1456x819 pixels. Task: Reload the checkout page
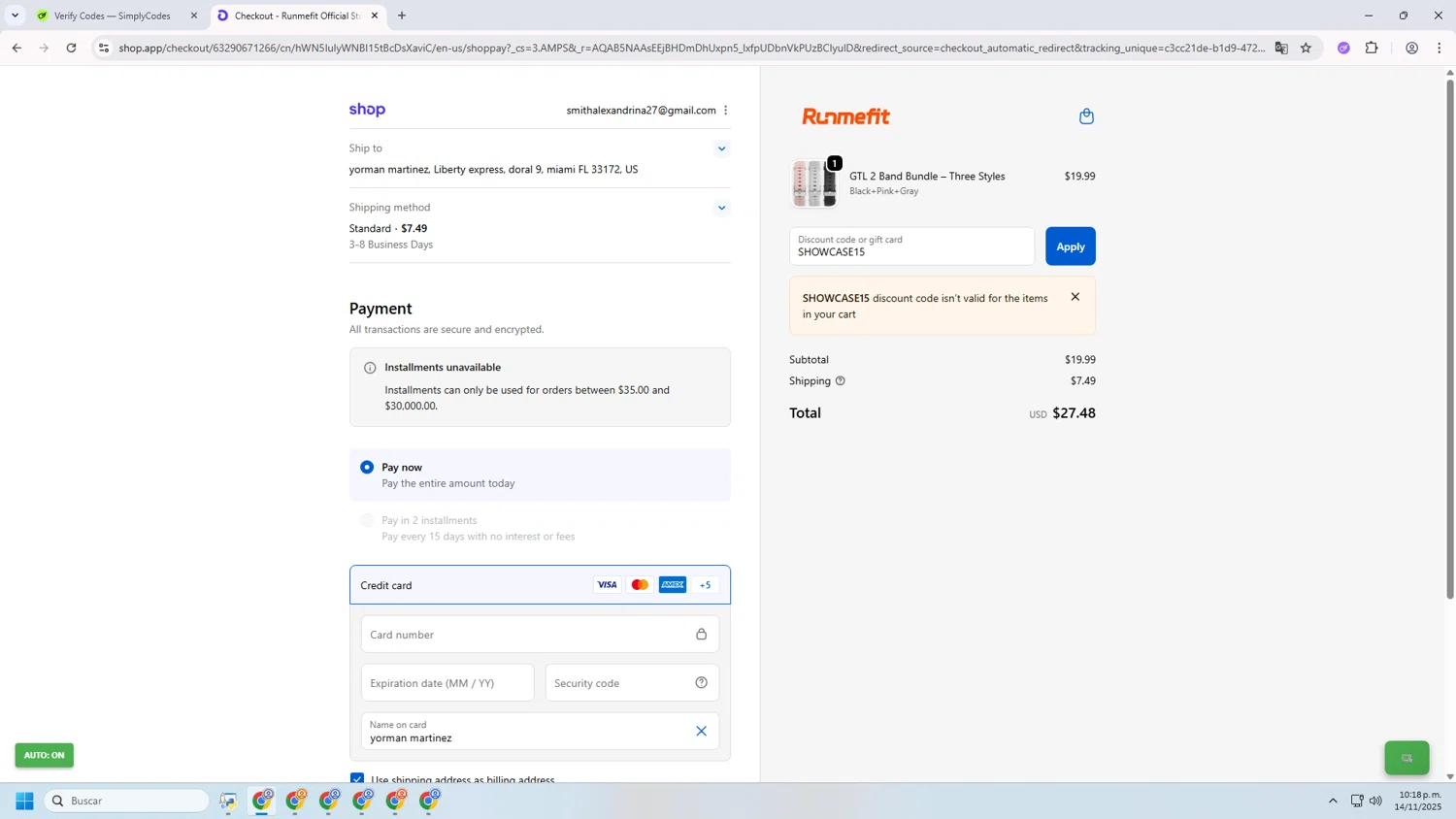(71, 48)
